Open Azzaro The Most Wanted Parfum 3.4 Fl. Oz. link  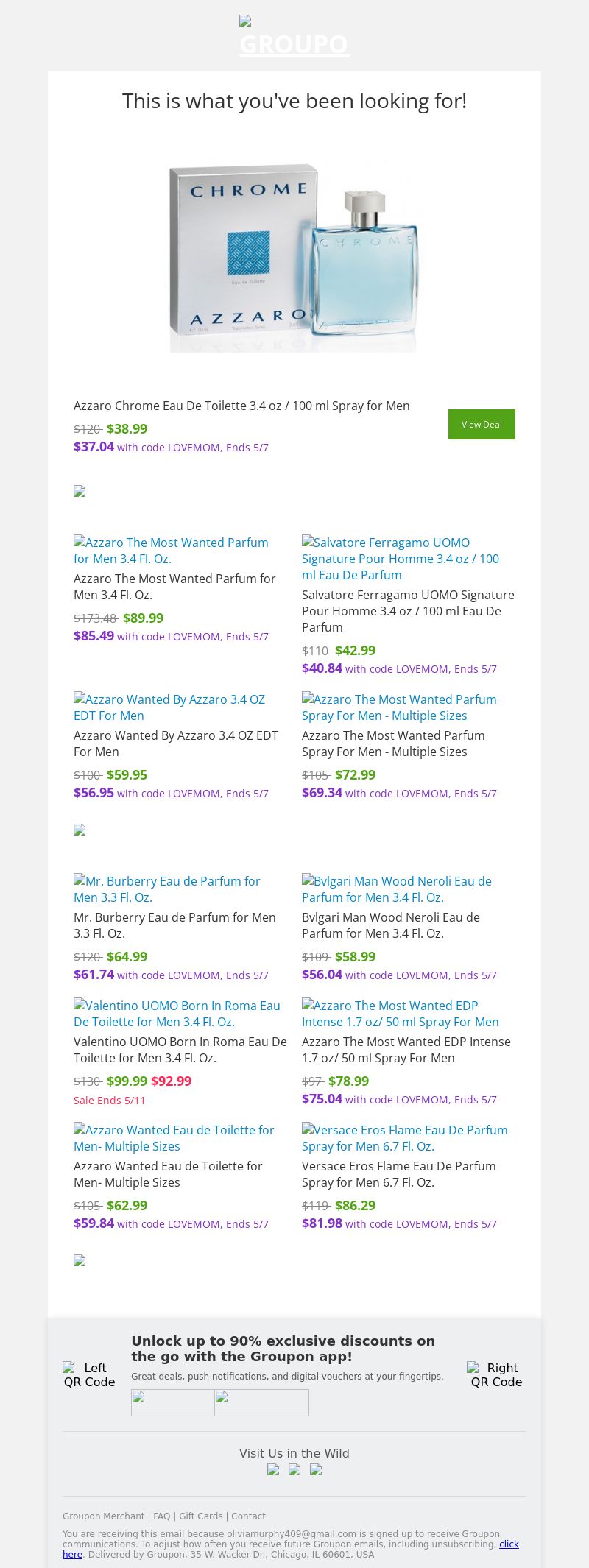(171, 551)
